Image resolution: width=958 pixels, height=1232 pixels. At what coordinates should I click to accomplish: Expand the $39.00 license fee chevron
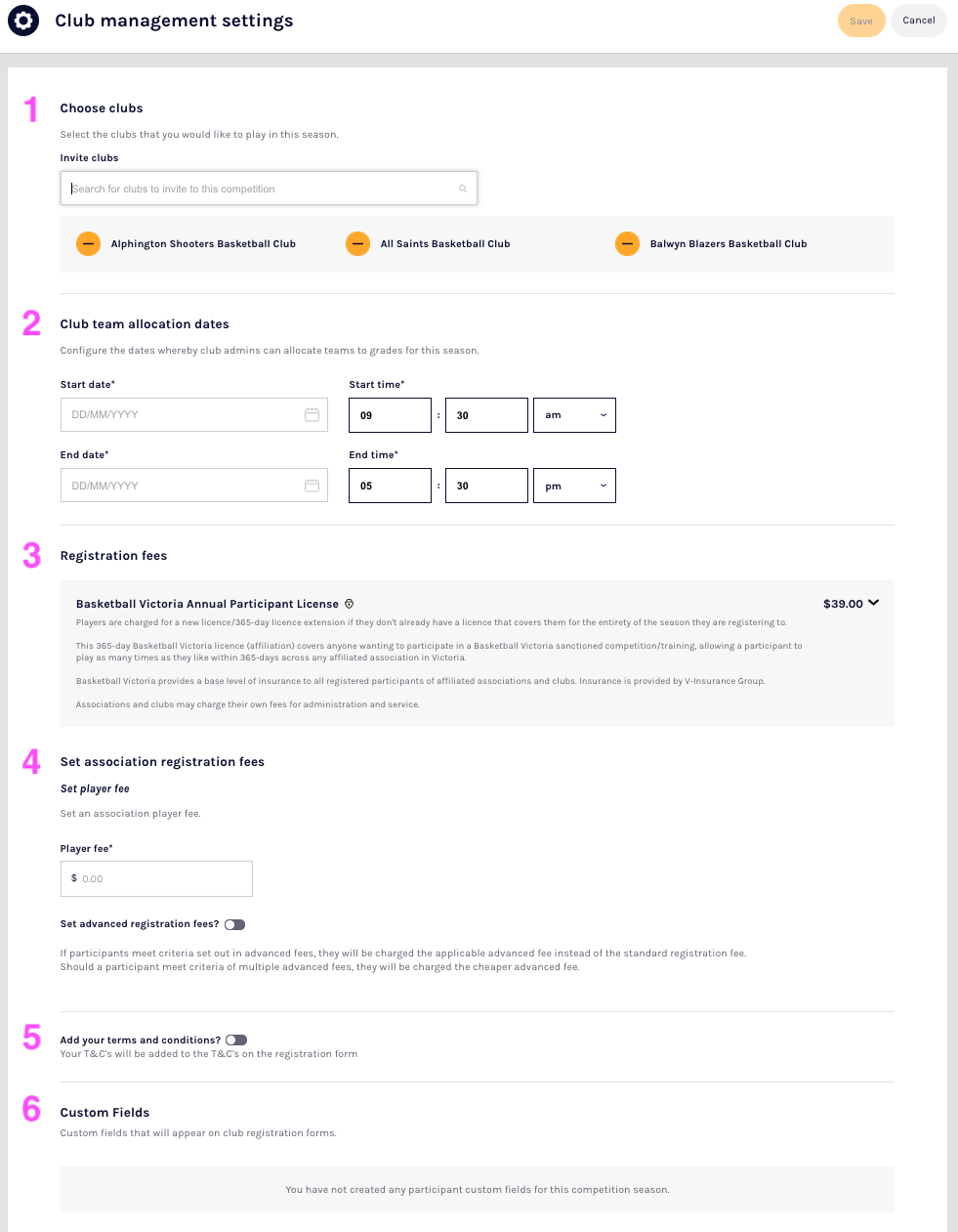pos(873,603)
